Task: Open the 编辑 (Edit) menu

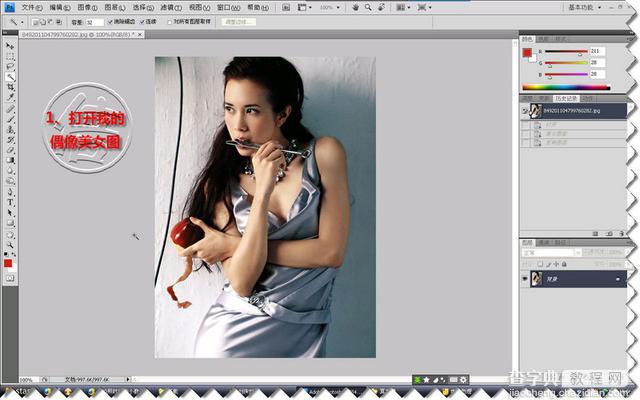Action: [x=59, y=7]
